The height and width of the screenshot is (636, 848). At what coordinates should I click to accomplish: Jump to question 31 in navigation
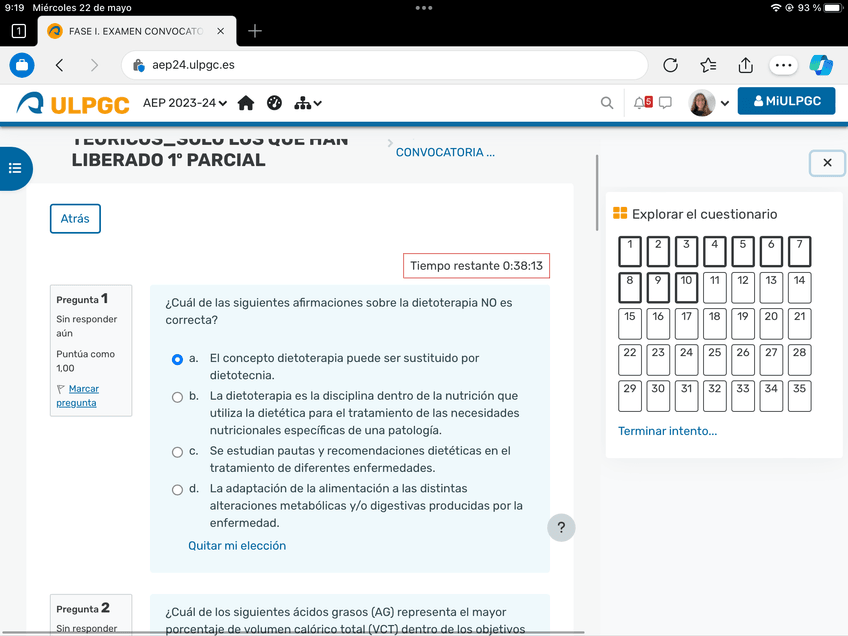(x=686, y=396)
